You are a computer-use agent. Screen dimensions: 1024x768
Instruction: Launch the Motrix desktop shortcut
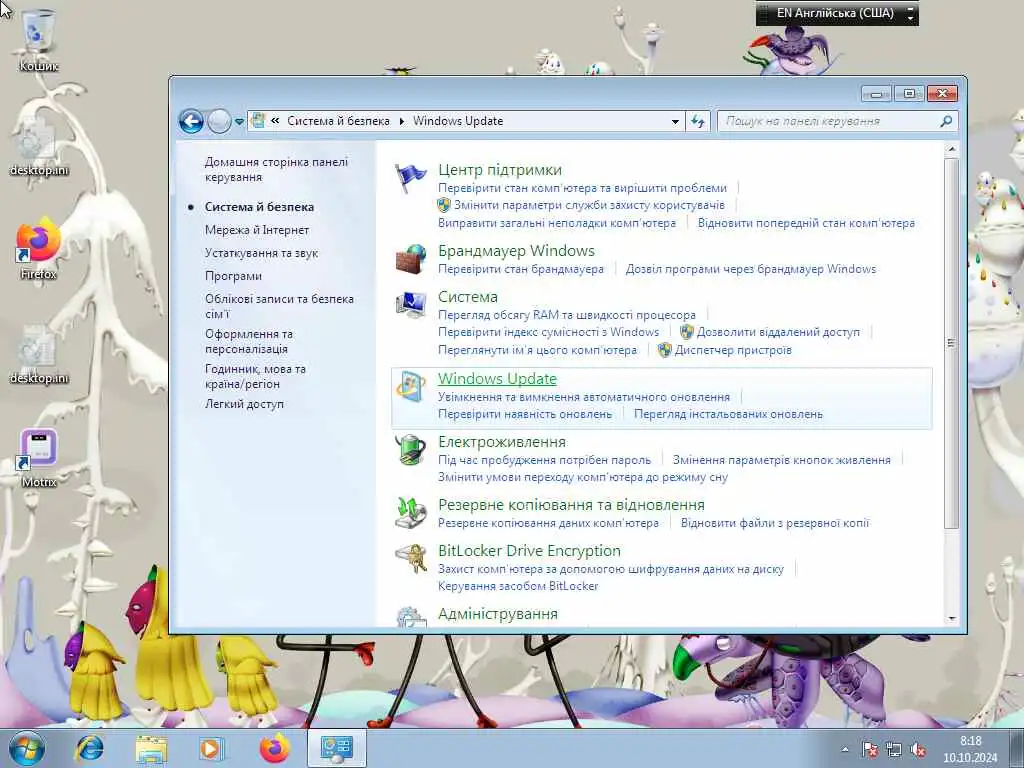[39, 458]
